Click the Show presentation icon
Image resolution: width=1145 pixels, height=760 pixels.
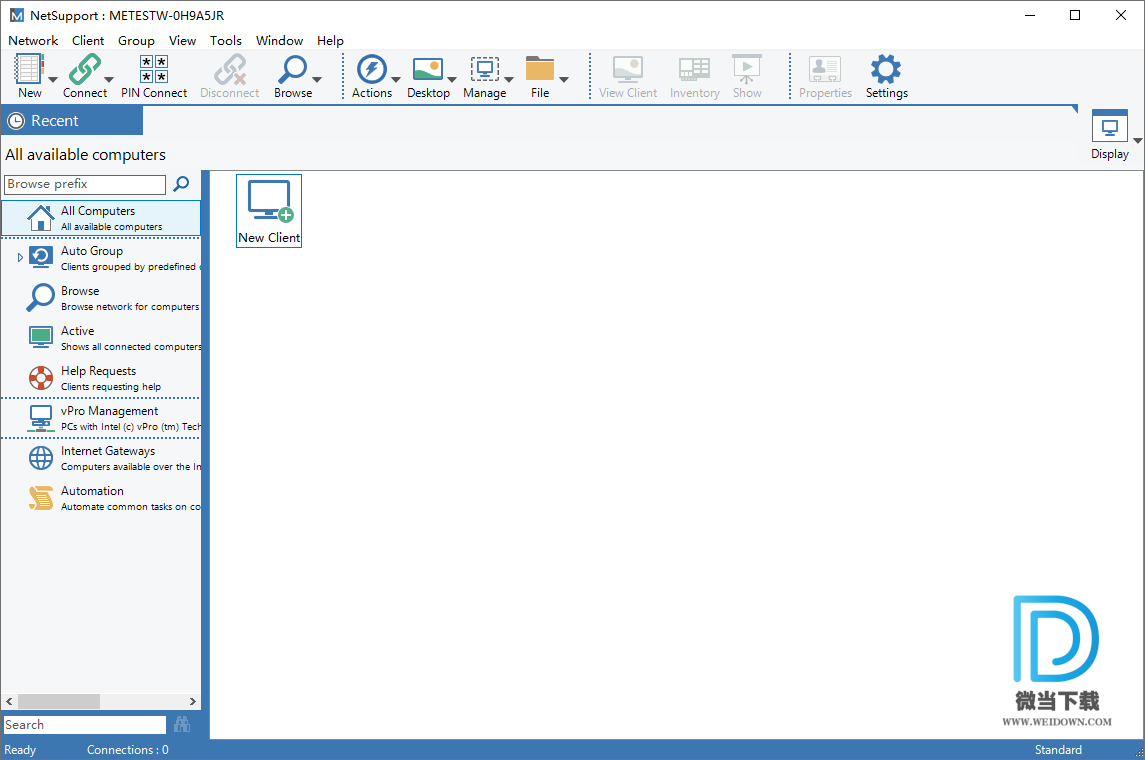[747, 70]
